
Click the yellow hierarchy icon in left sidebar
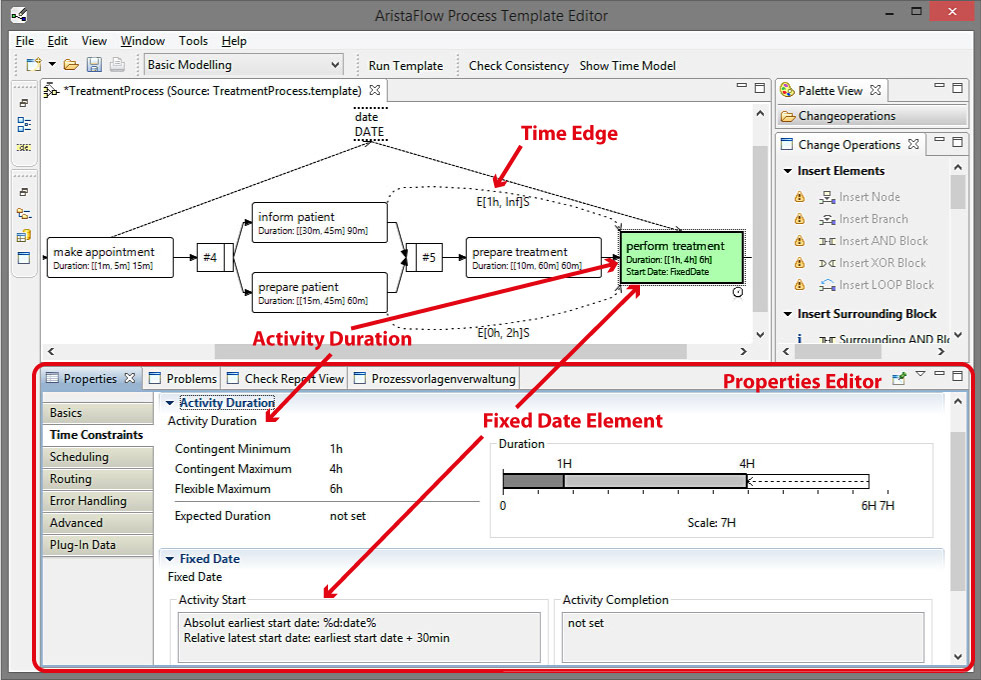24,214
